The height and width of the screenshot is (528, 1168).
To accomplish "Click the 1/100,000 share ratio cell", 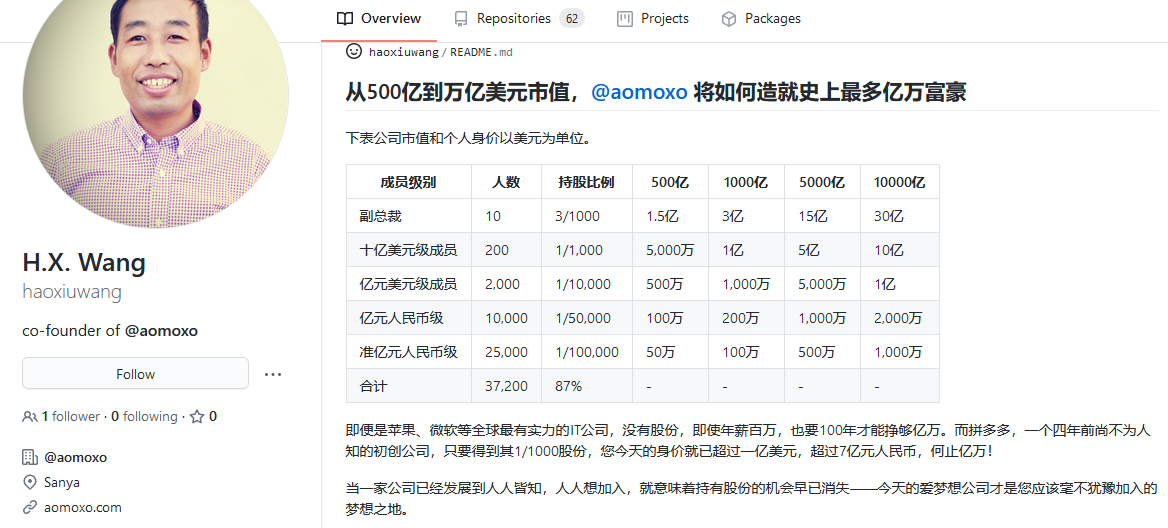I will (x=587, y=352).
